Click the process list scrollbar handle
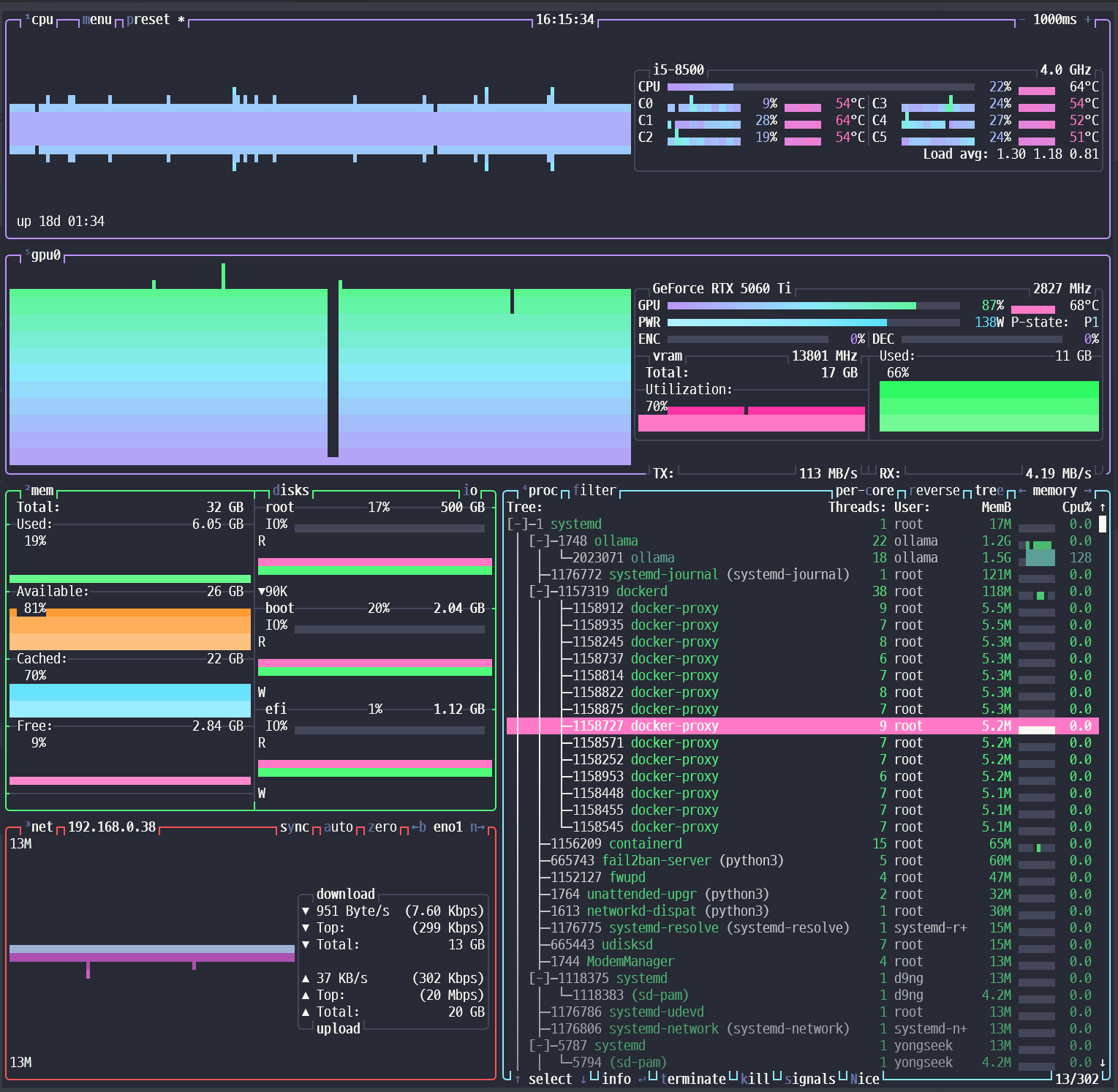The height and width of the screenshot is (1092, 1118). (x=1103, y=524)
